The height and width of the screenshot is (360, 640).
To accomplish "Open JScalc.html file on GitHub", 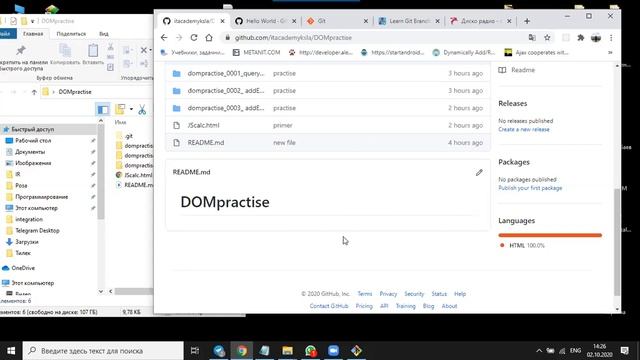I will pos(203,125).
